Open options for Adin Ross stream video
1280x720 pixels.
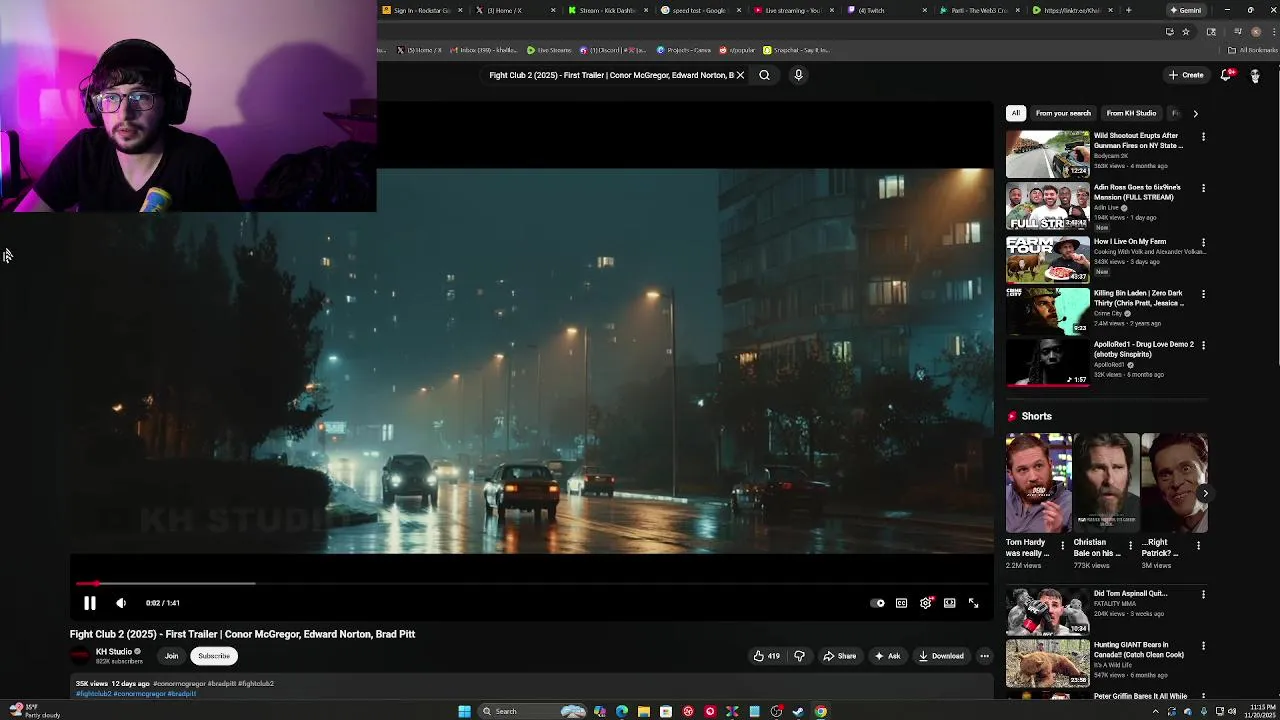[1203, 188]
